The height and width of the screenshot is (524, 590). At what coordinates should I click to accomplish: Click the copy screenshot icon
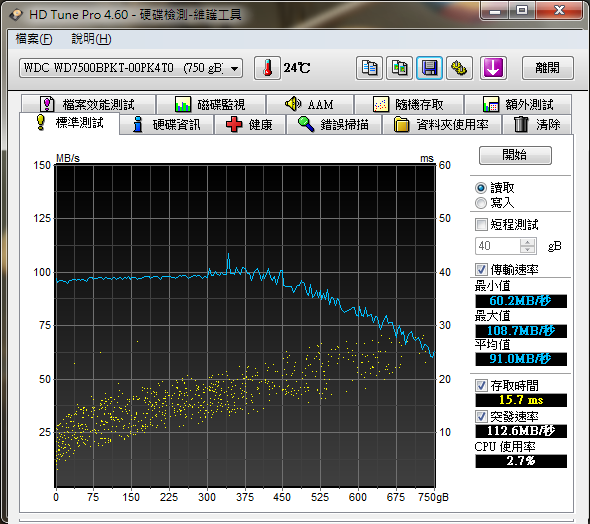click(x=399, y=68)
